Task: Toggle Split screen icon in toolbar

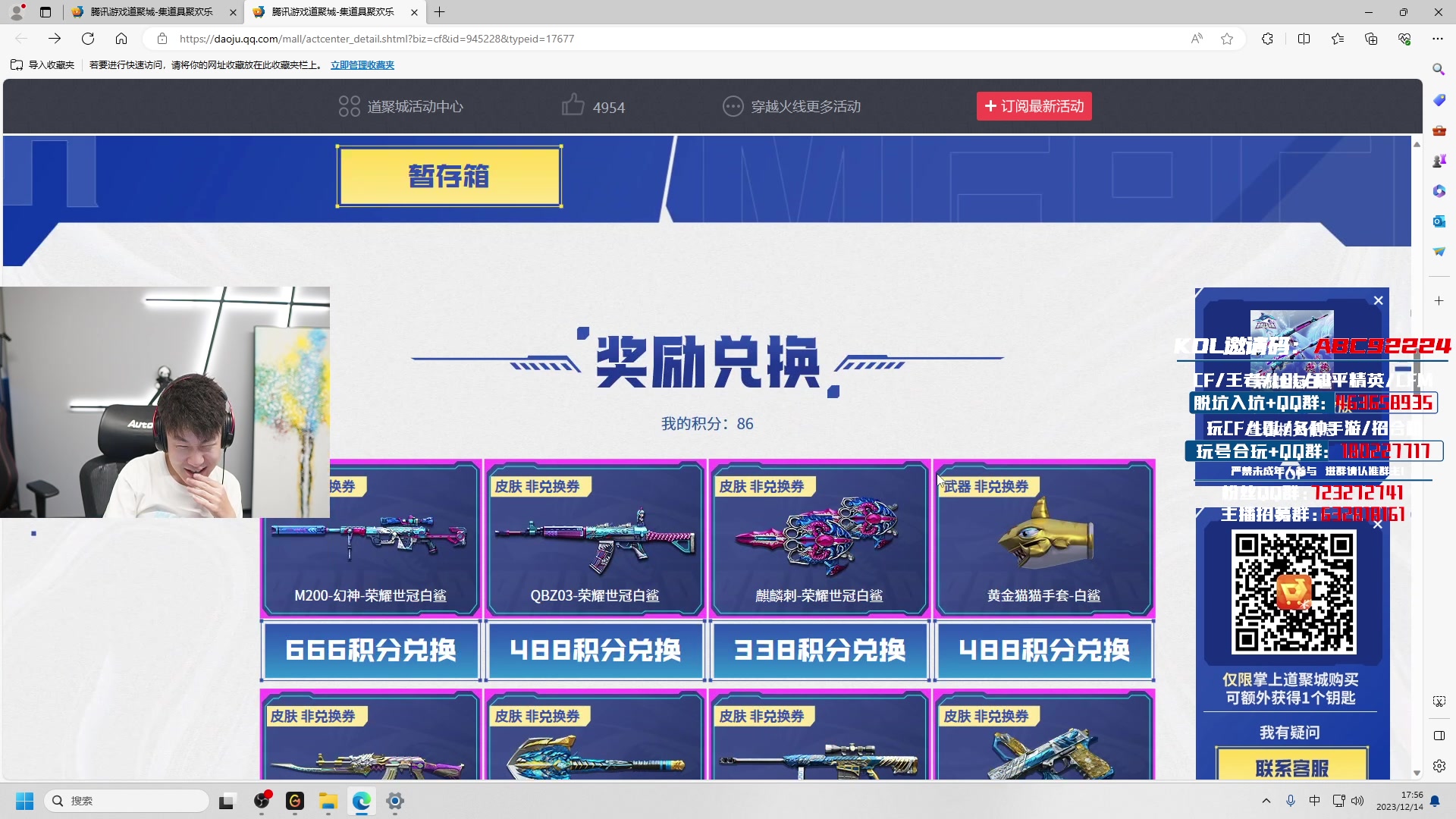Action: [x=1304, y=39]
